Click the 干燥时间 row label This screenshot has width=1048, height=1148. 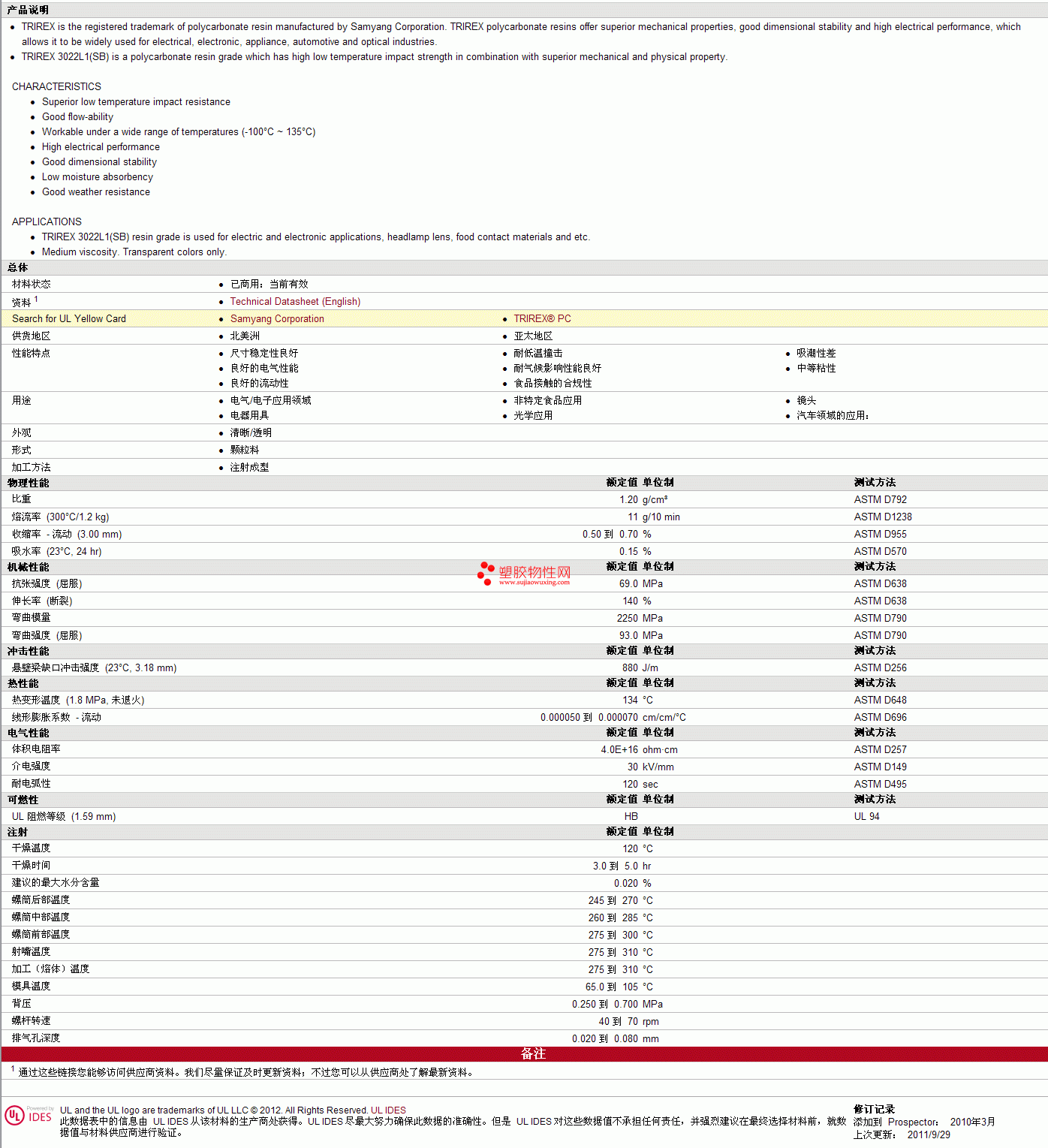pyautogui.click(x=31, y=866)
